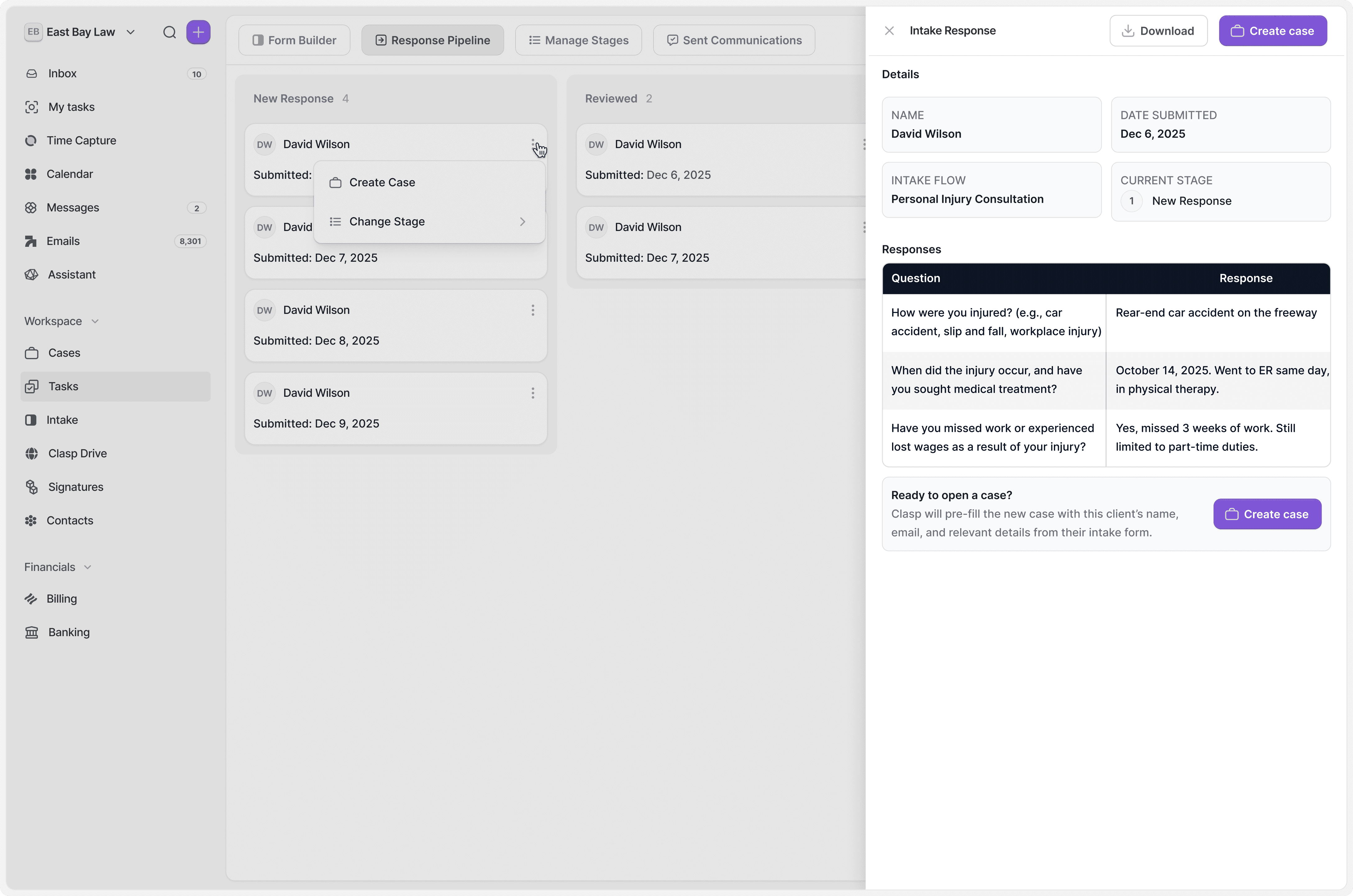Switch to the Manage Stages tab
This screenshot has width=1353, height=896.
tap(578, 40)
